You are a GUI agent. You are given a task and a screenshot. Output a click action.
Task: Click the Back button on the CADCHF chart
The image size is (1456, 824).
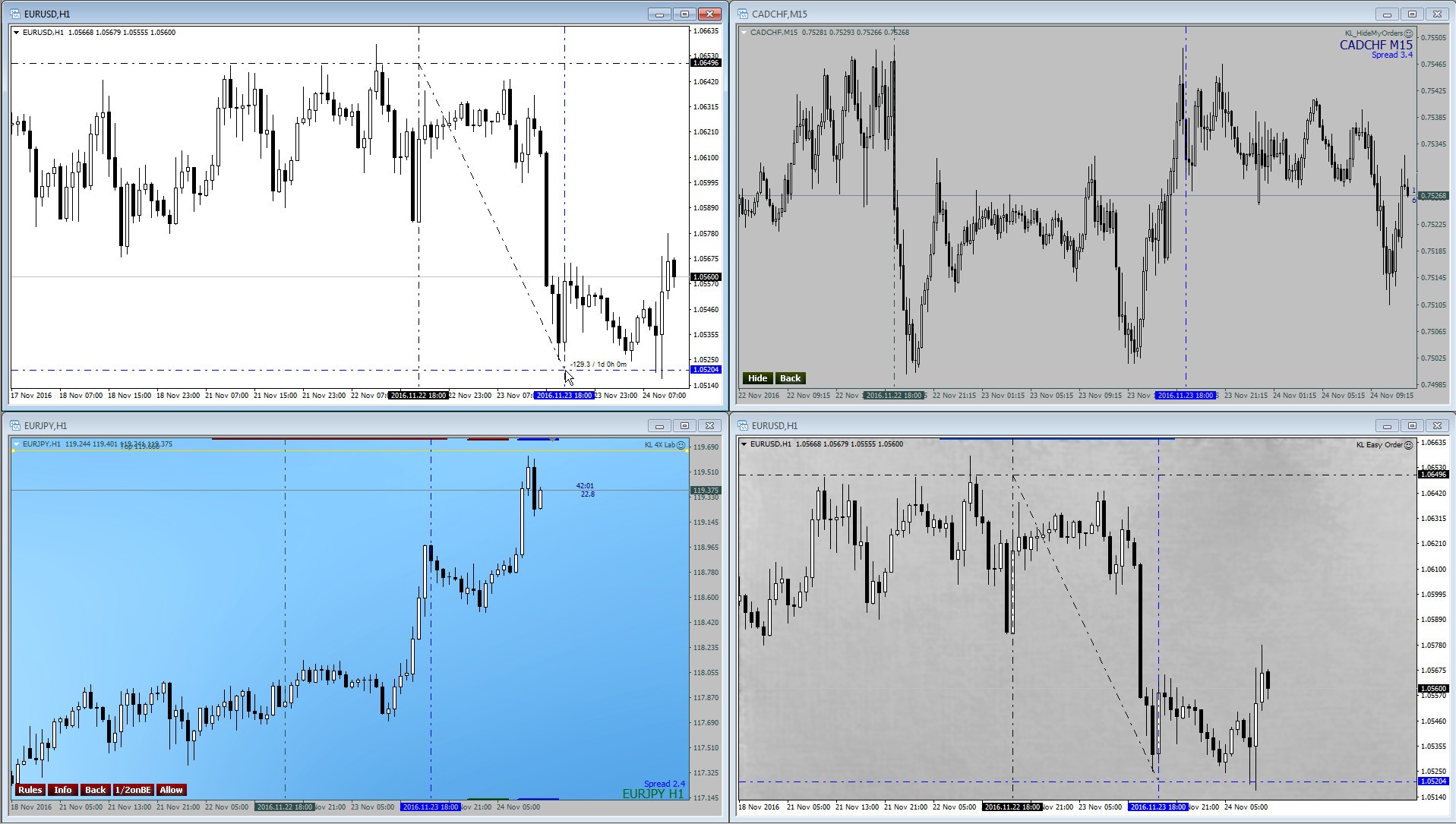790,378
